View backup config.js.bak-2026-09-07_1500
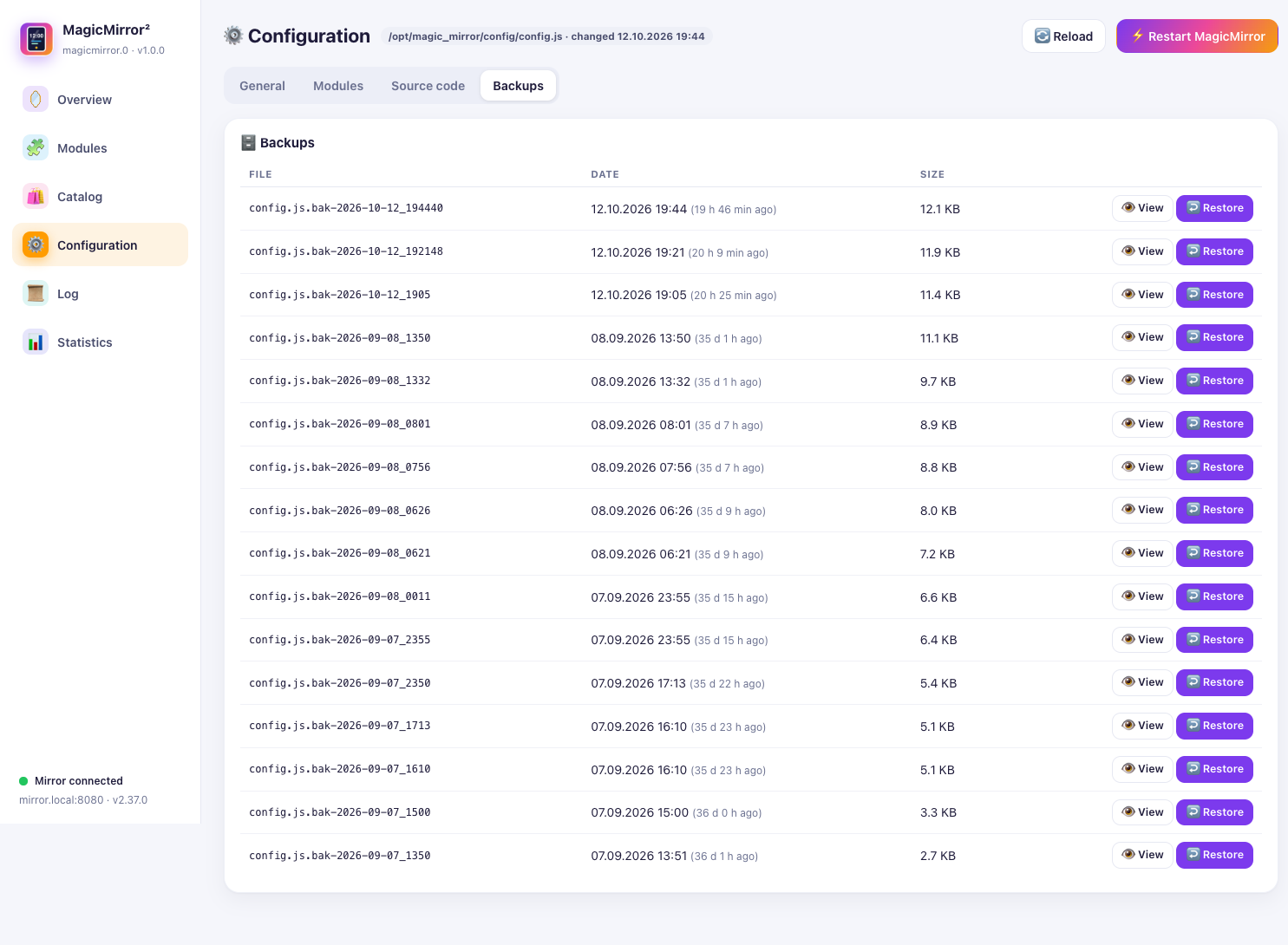Image resolution: width=1288 pixels, height=945 pixels. (x=1142, y=812)
